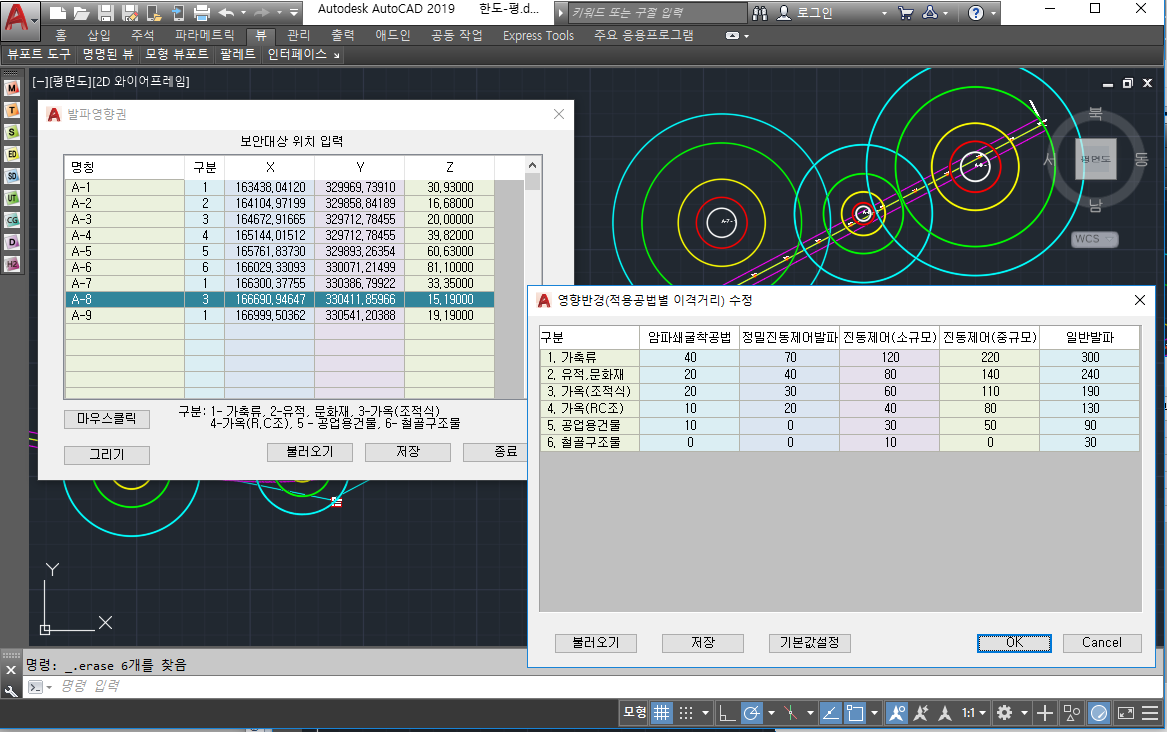
Task: Toggle polar tracking in status bar
Action: click(x=751, y=713)
